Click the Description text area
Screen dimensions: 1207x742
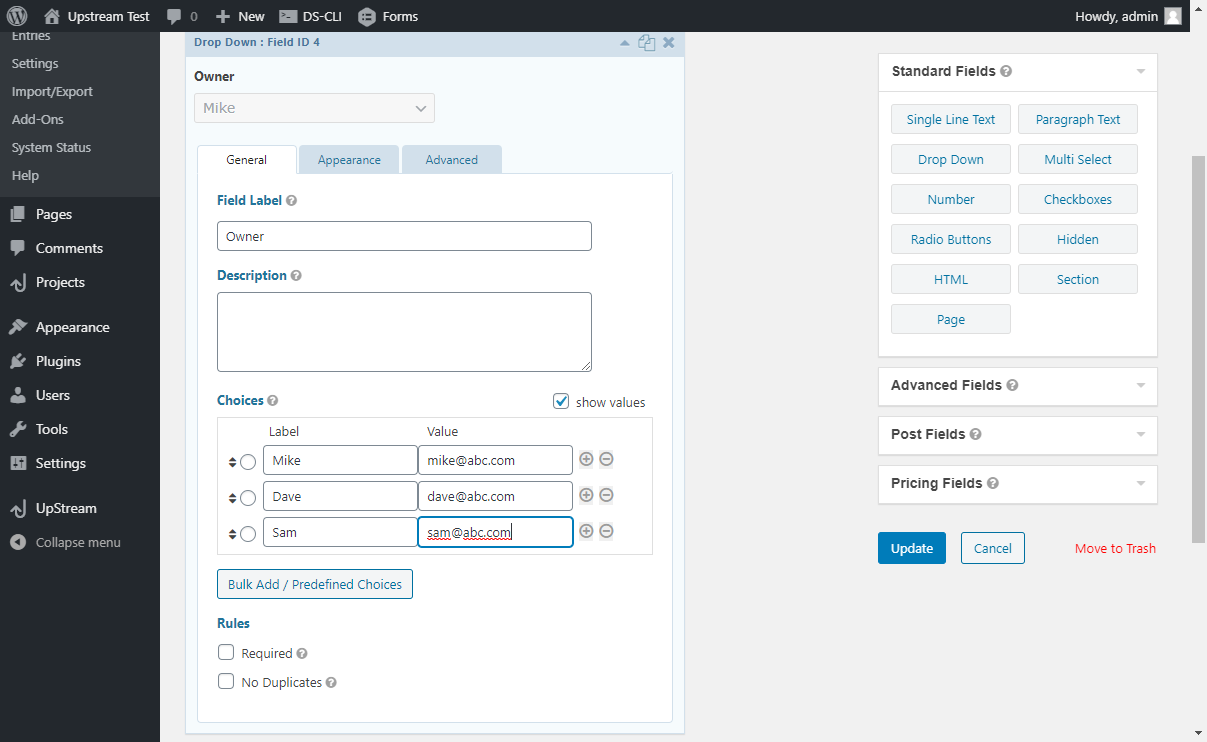(x=404, y=332)
